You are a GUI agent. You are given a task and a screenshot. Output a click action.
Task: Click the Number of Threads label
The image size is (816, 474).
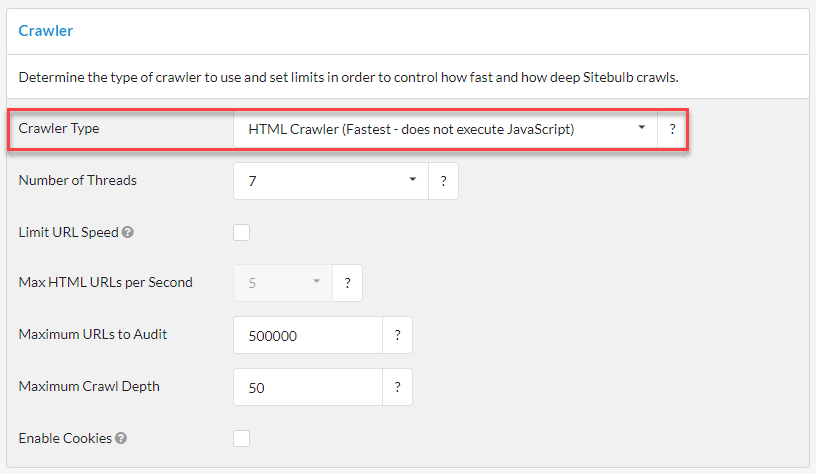[x=78, y=181]
